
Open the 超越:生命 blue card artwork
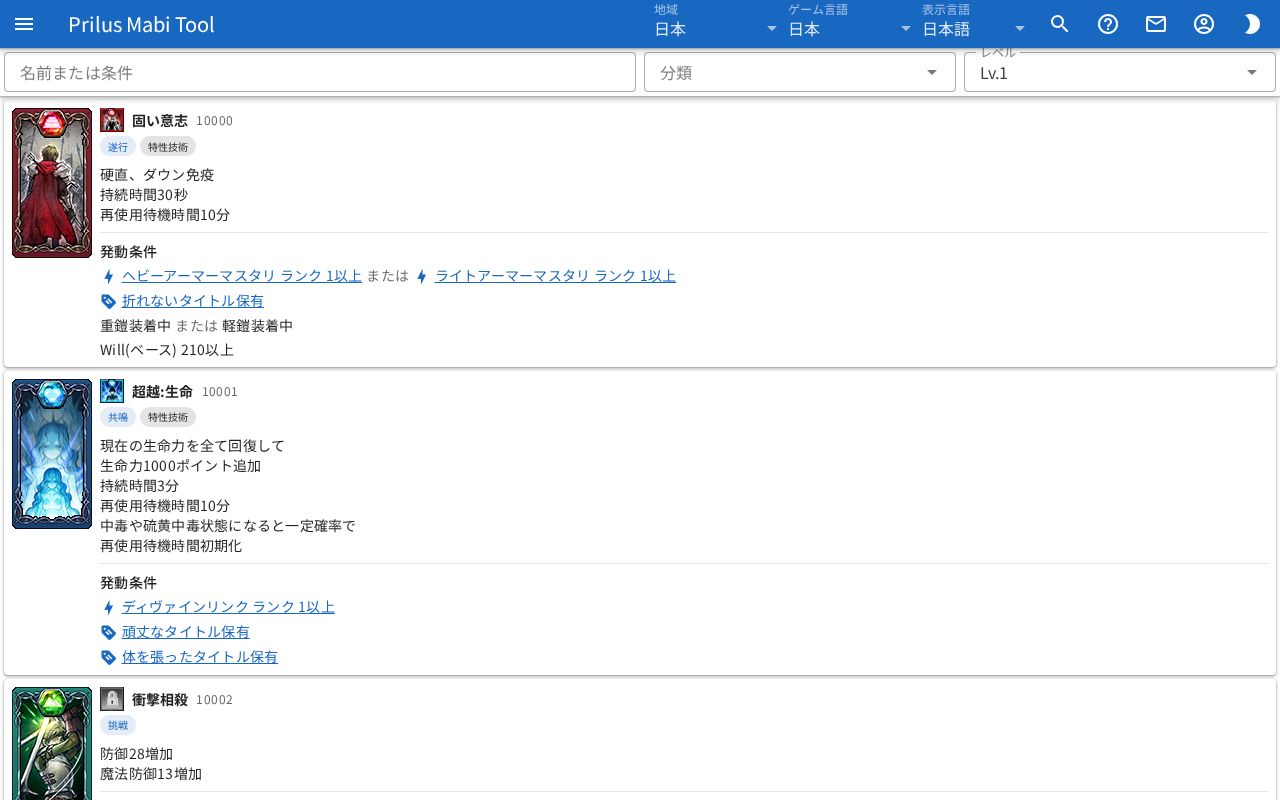52,454
